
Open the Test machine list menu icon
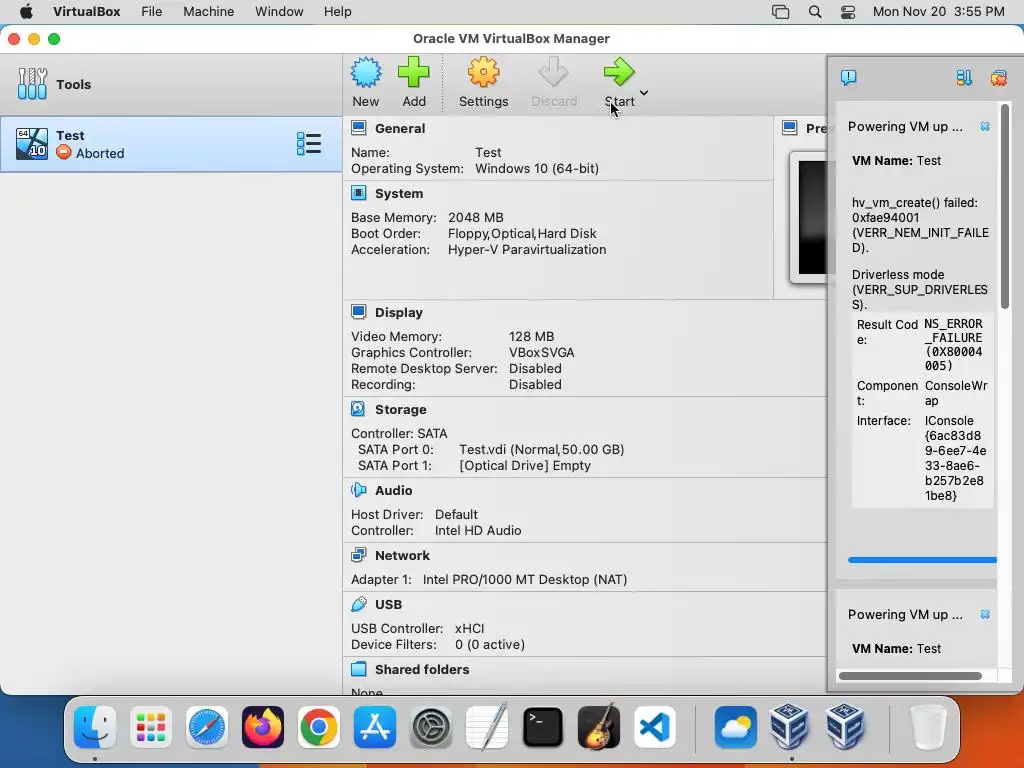coord(308,144)
